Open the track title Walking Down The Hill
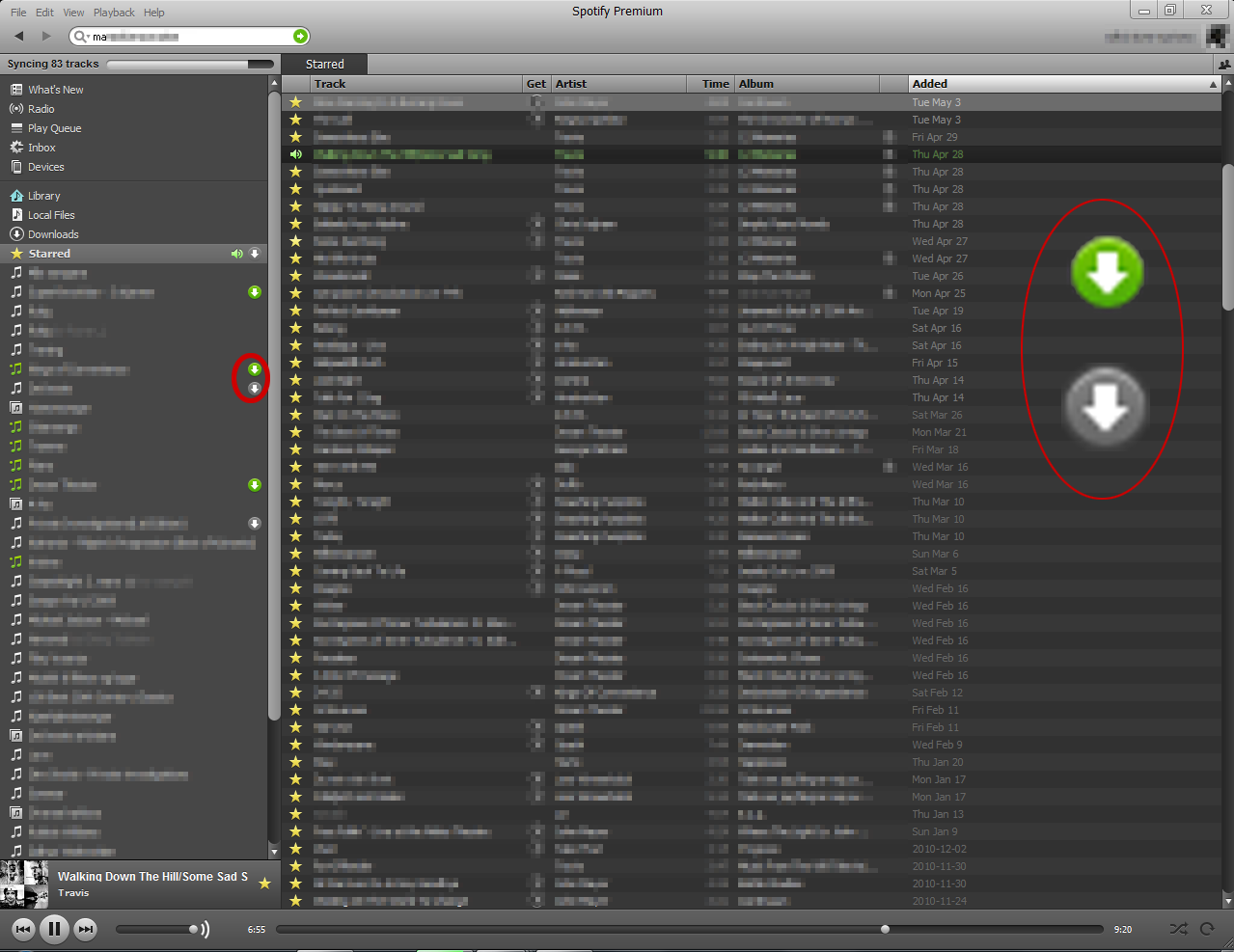 [x=152, y=877]
